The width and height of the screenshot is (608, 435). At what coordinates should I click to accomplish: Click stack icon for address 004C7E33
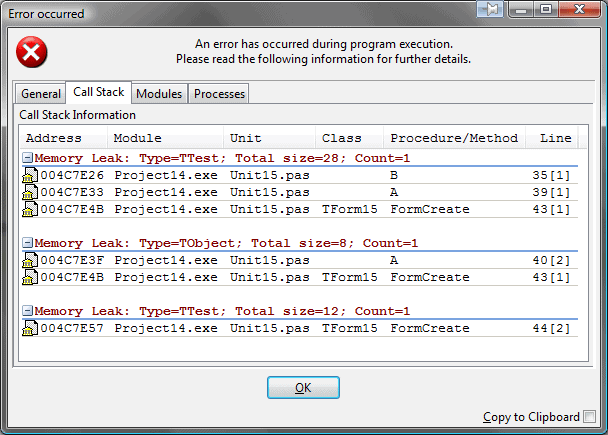[x=30, y=192]
